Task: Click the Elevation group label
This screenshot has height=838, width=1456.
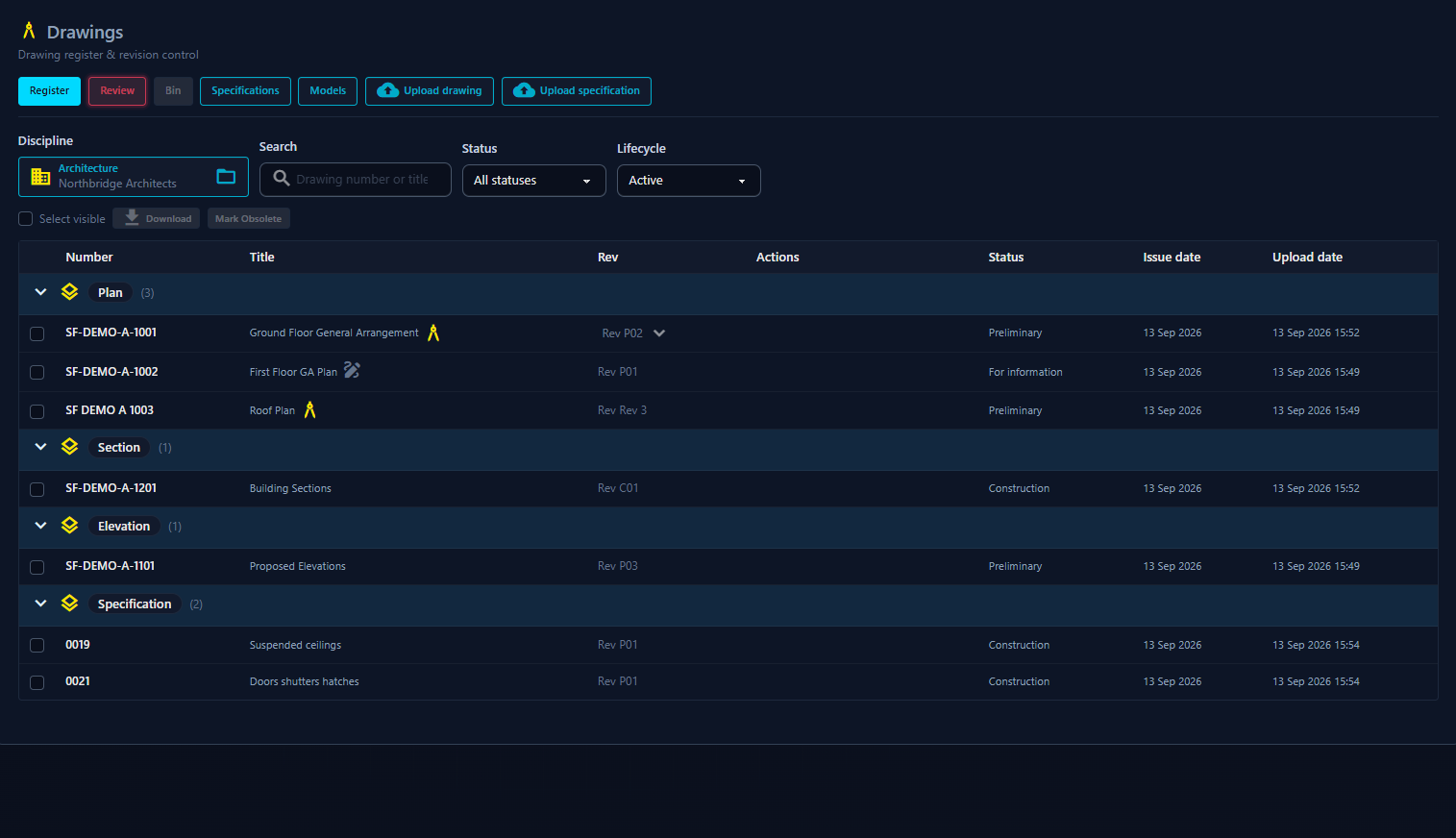Action: (124, 527)
